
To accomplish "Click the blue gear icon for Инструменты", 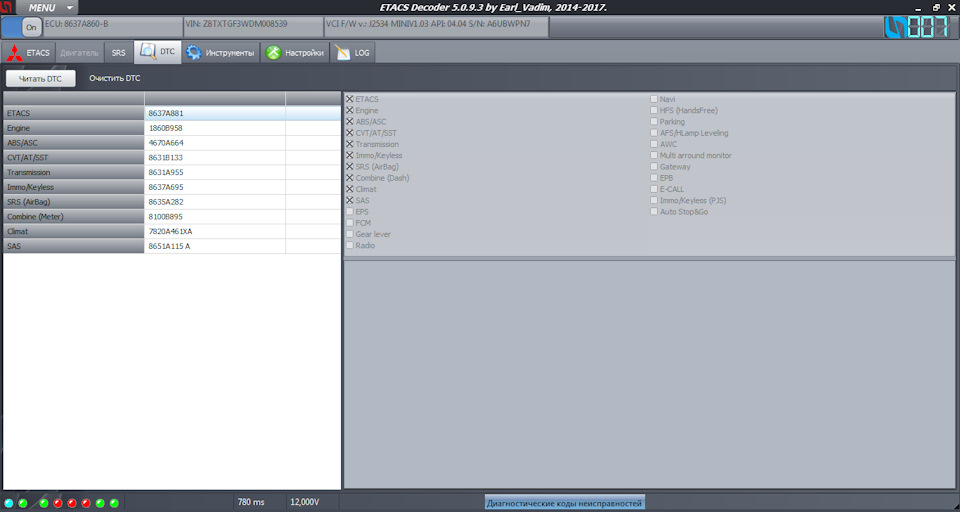I will (x=193, y=53).
